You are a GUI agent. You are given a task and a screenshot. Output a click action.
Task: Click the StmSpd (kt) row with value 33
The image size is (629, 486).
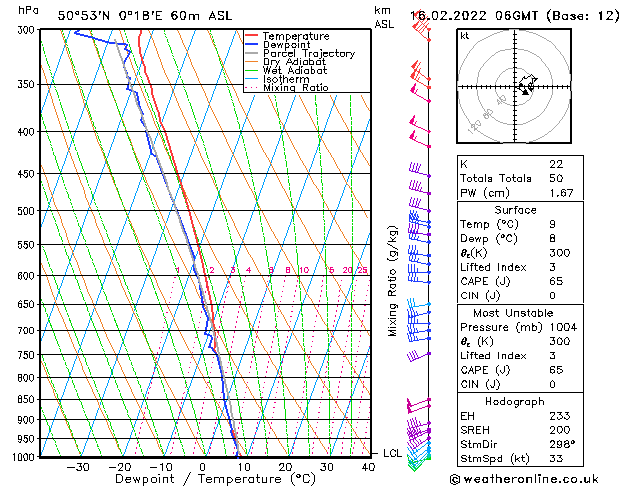click(520, 459)
